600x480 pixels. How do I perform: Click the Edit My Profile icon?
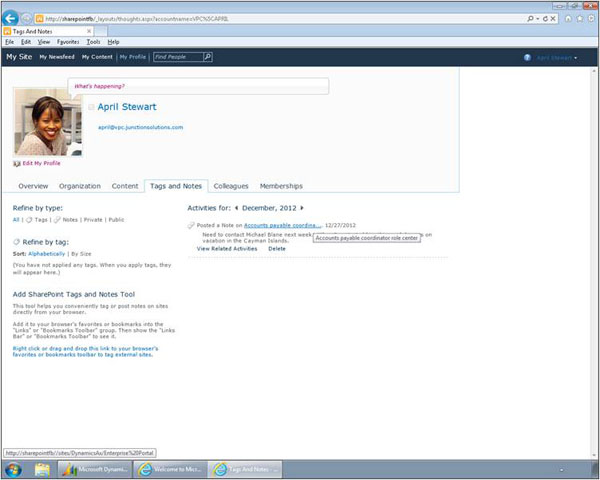click(16, 163)
